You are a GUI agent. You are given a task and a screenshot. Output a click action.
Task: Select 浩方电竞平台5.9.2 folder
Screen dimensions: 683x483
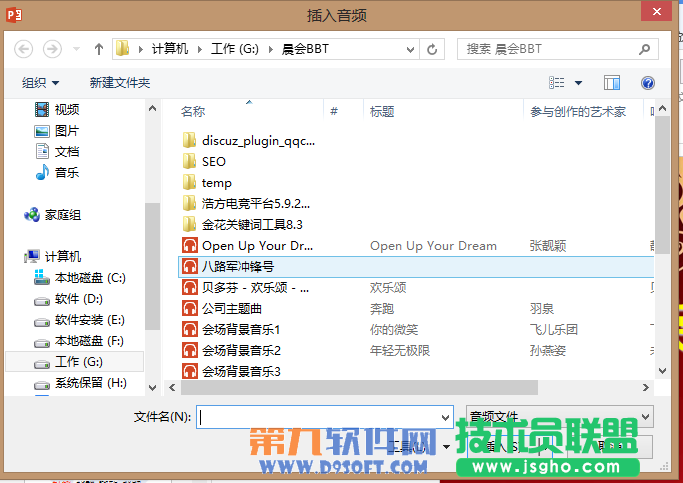click(x=246, y=203)
